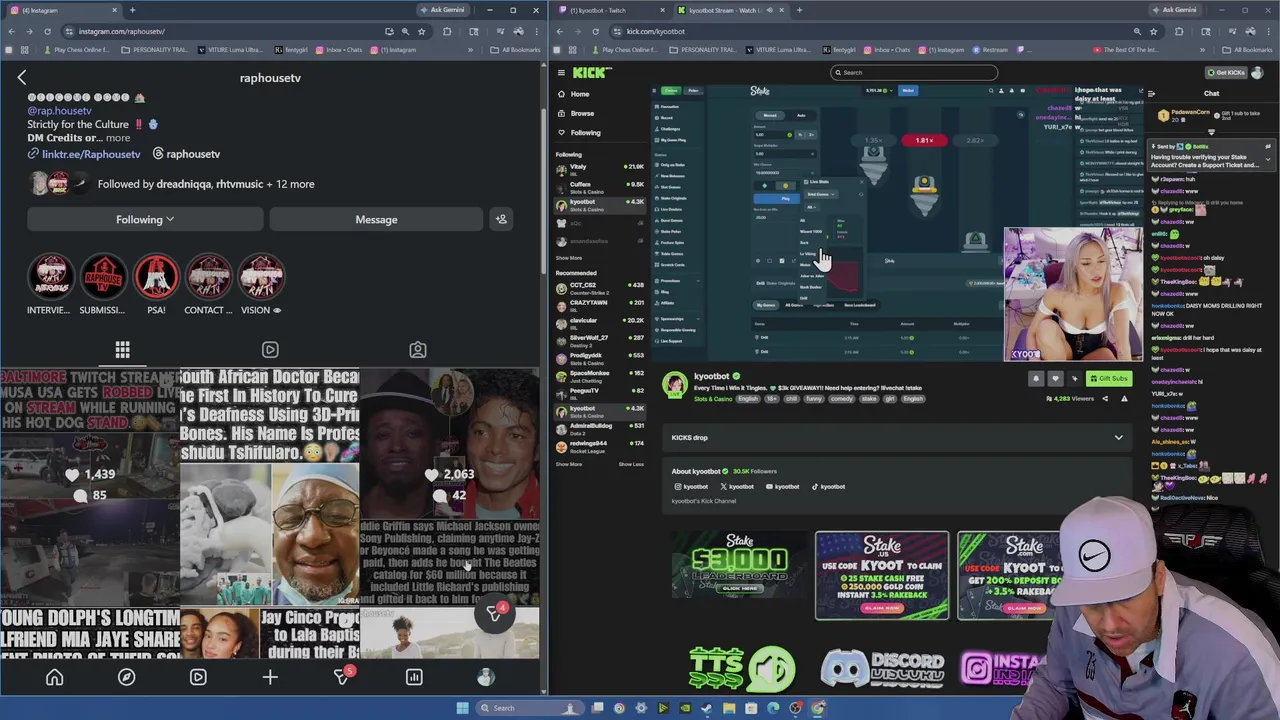Viewport: 1280px width, 720px height.
Task: Expand the KICKS drop panel chevron
Action: click(x=1118, y=437)
